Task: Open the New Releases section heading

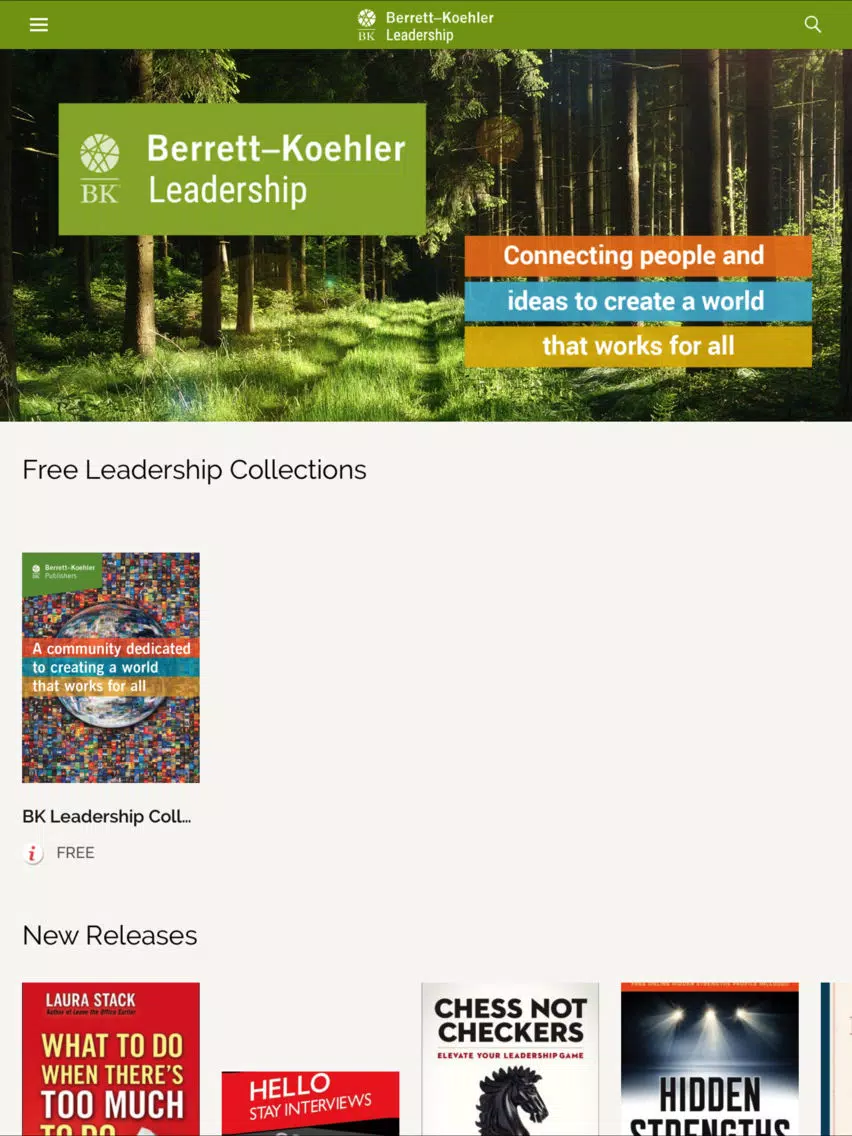Action: pyautogui.click(x=109, y=935)
